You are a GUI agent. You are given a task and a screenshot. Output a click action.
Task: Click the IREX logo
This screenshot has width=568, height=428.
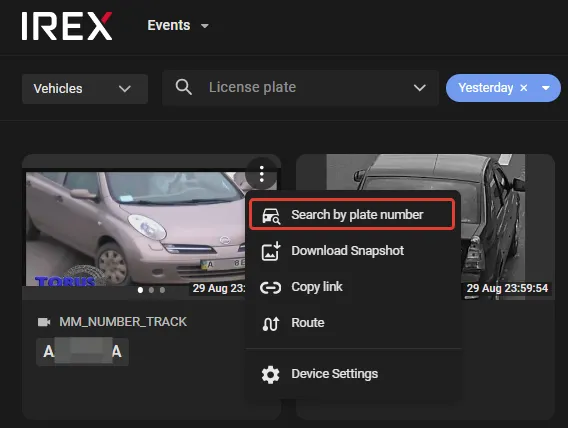click(67, 26)
